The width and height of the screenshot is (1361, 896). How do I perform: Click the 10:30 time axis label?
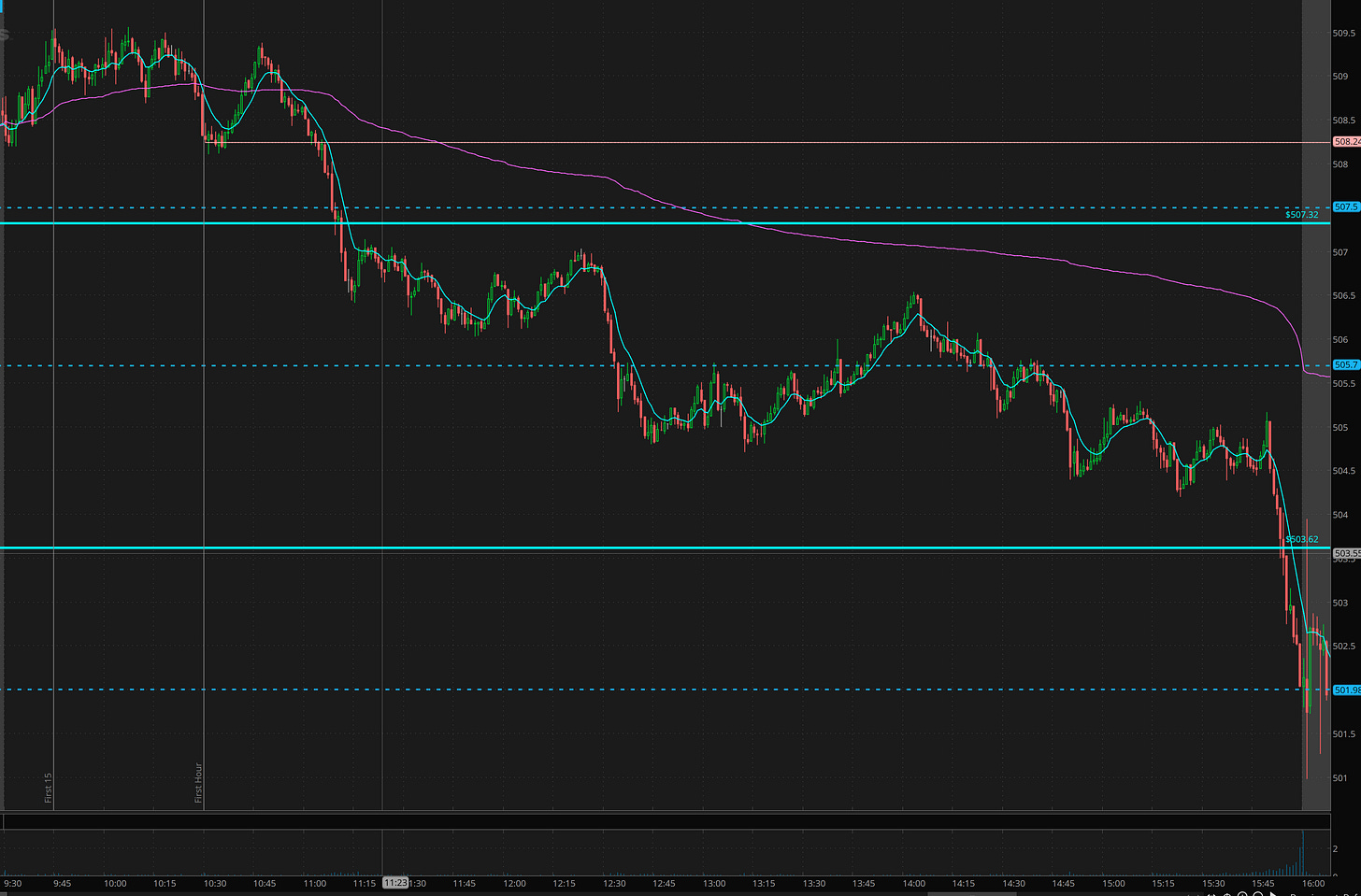click(215, 884)
